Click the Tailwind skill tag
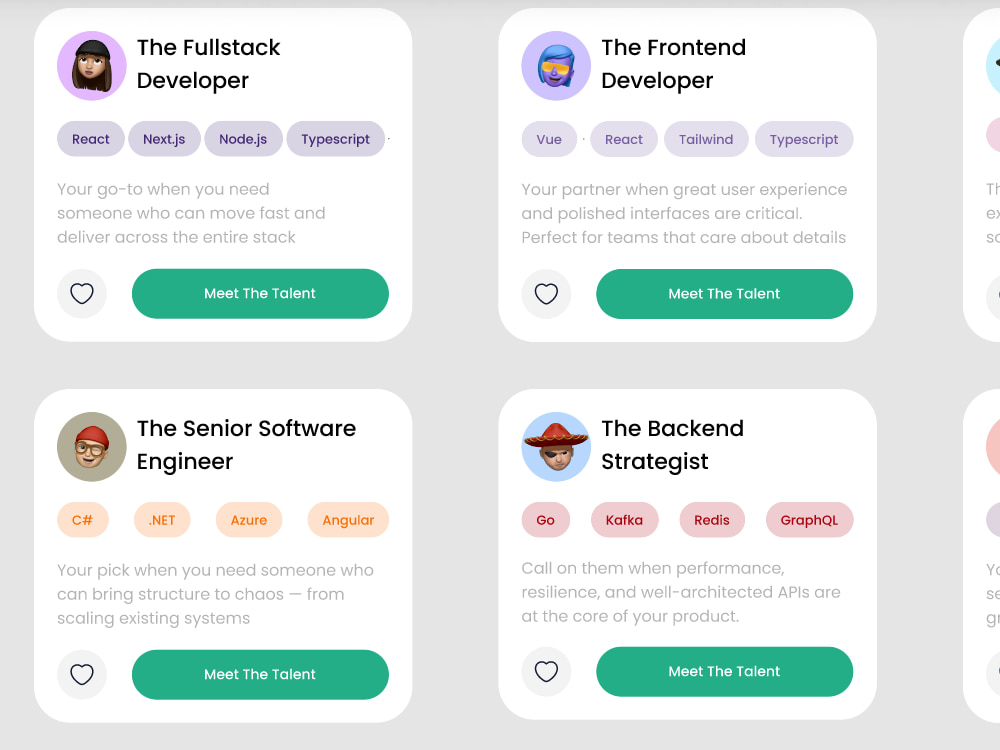This screenshot has height=750, width=1000. [706, 139]
